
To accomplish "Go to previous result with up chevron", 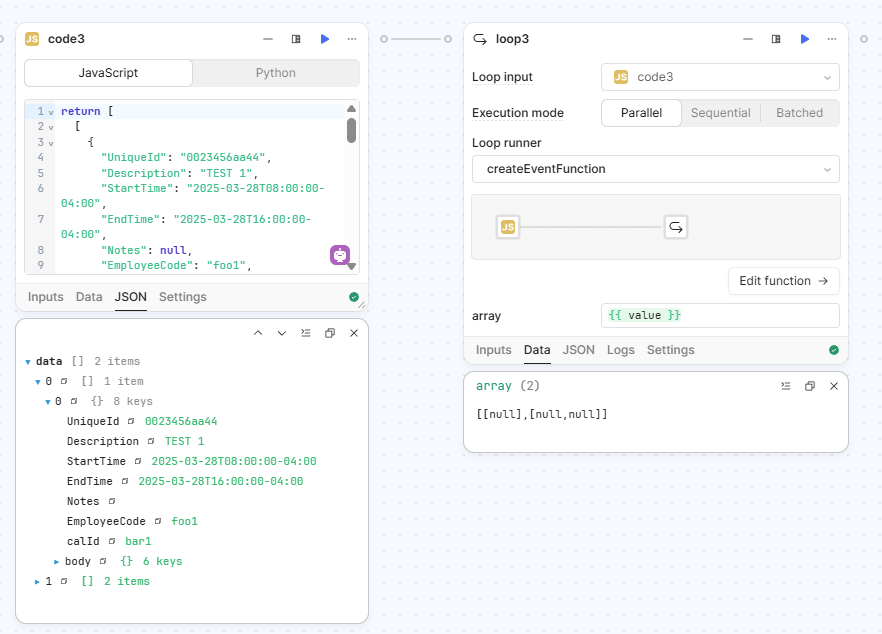I will tap(258, 333).
